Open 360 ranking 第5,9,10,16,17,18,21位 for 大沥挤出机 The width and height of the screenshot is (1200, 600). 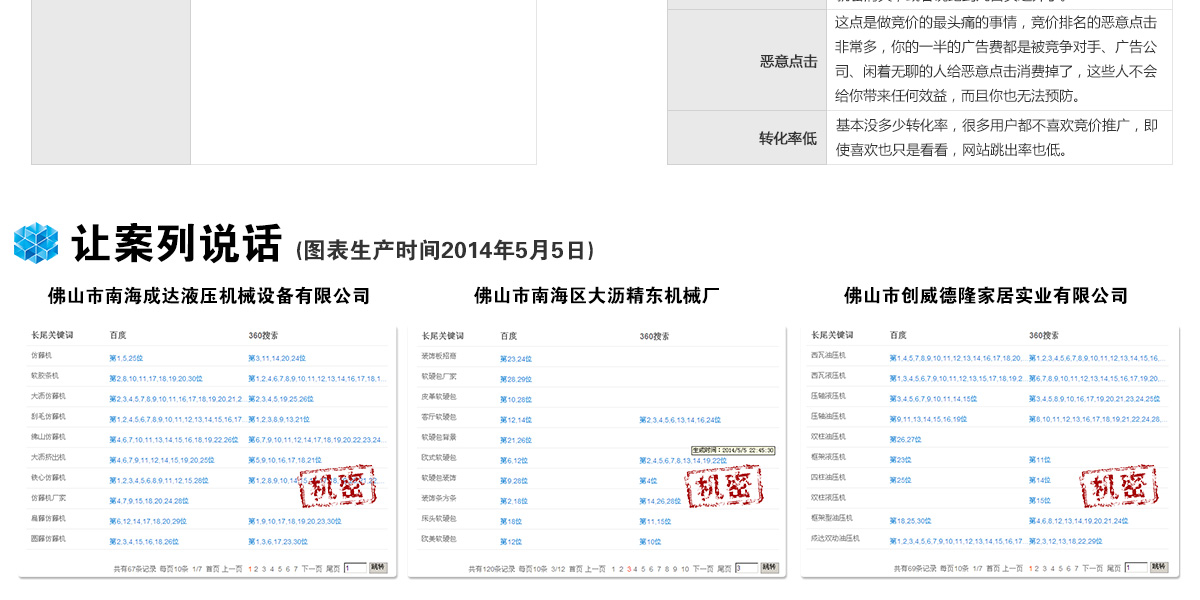285,460
